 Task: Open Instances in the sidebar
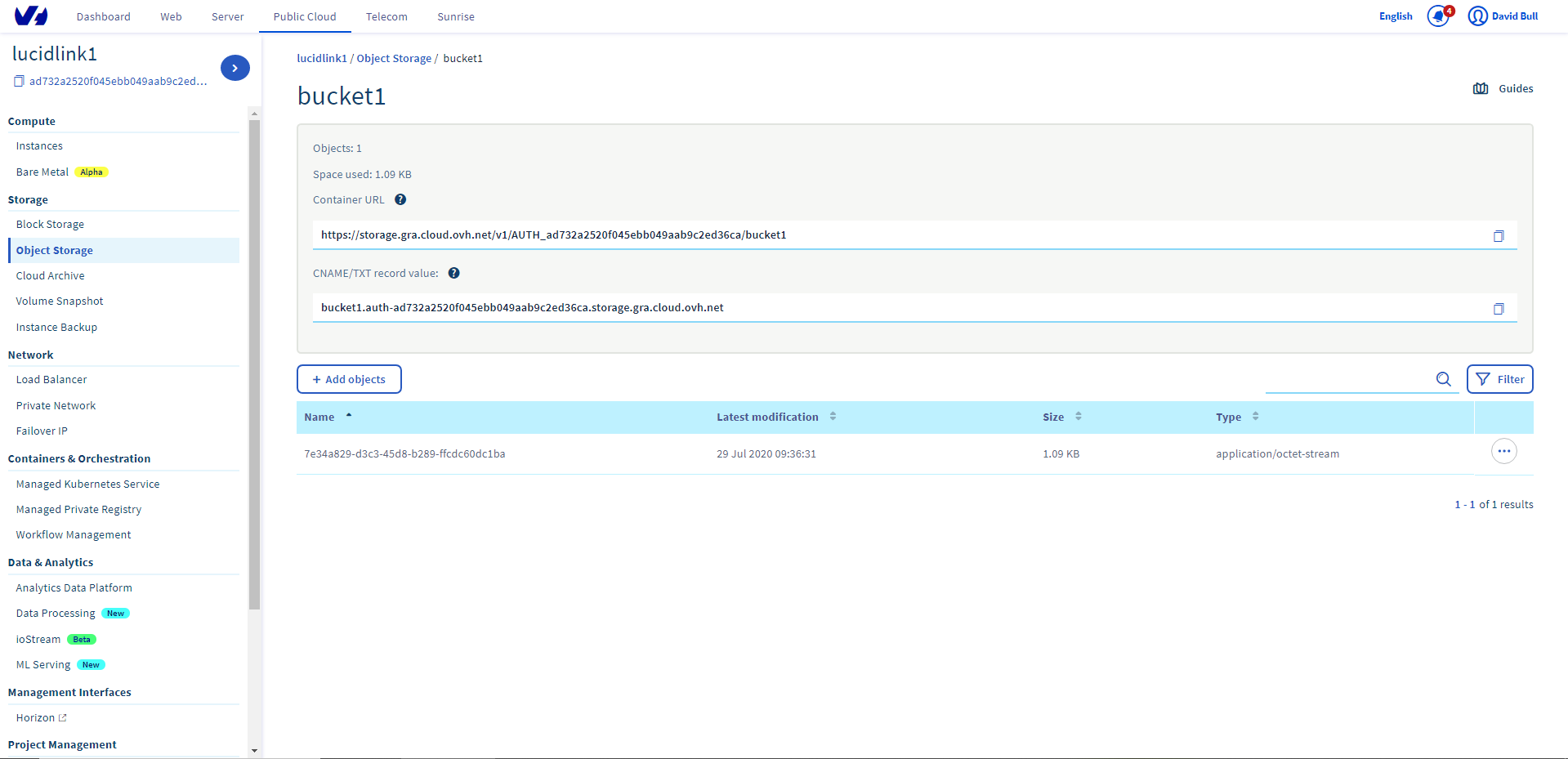(39, 146)
